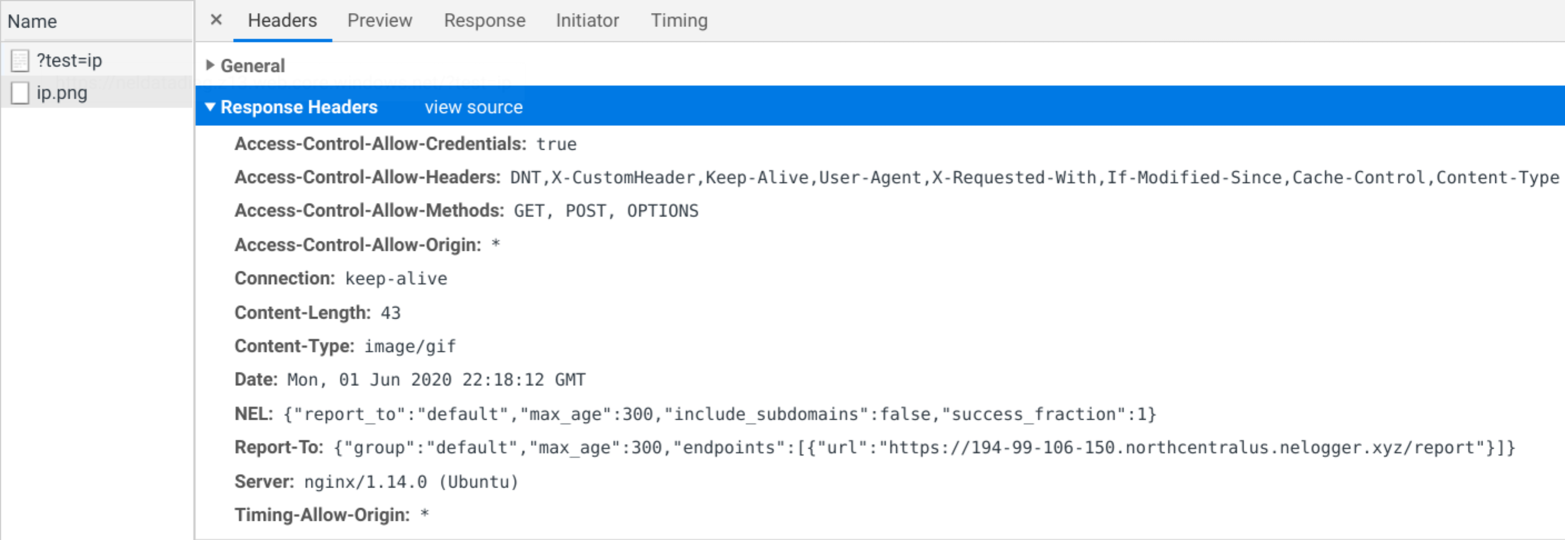The image size is (1565, 540).
Task: Click the file icon beside ip.png
Action: (x=20, y=93)
